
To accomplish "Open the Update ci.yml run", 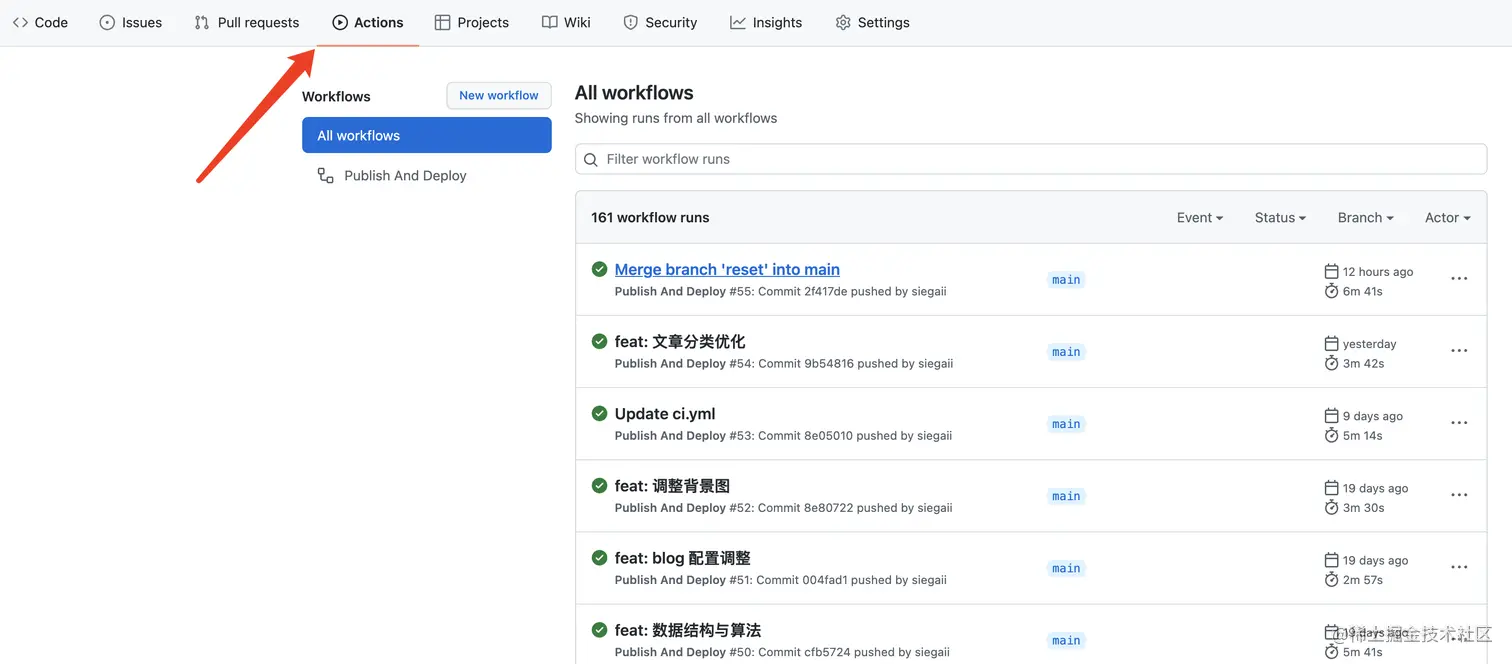I will [x=665, y=413].
